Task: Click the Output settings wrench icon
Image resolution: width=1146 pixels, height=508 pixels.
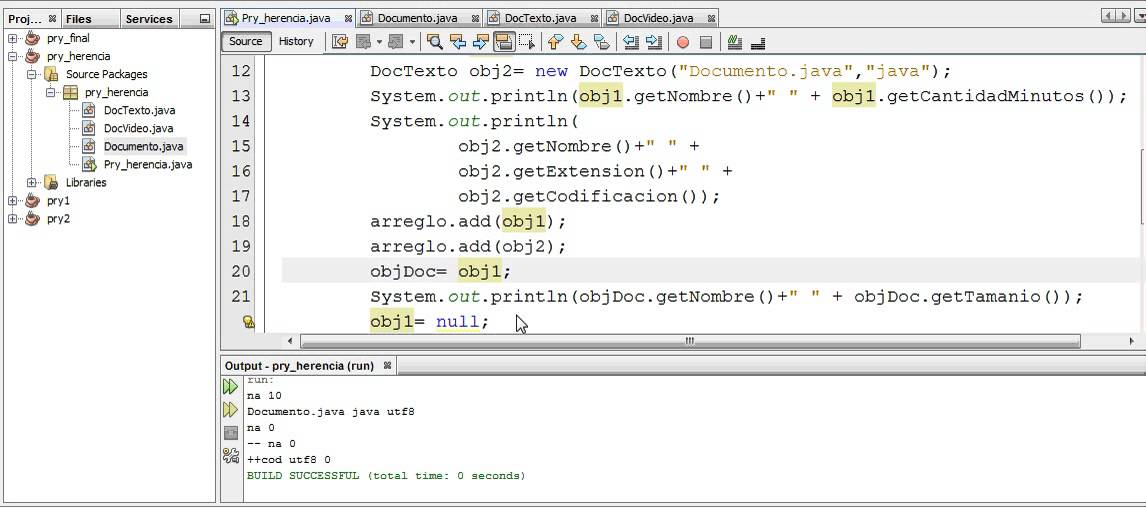Action: (x=230, y=456)
